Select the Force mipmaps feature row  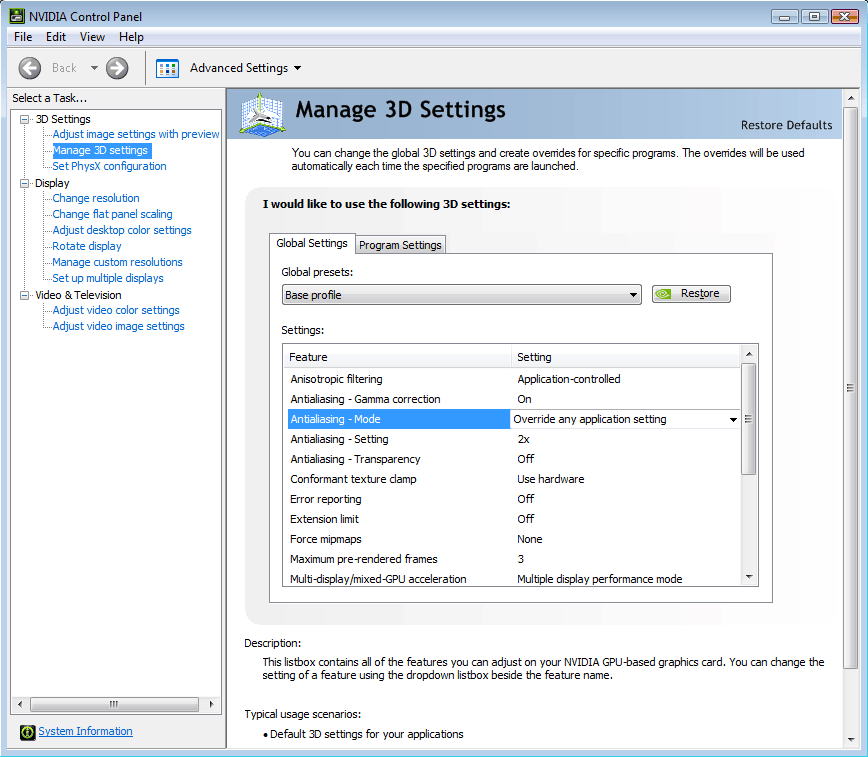pos(514,539)
